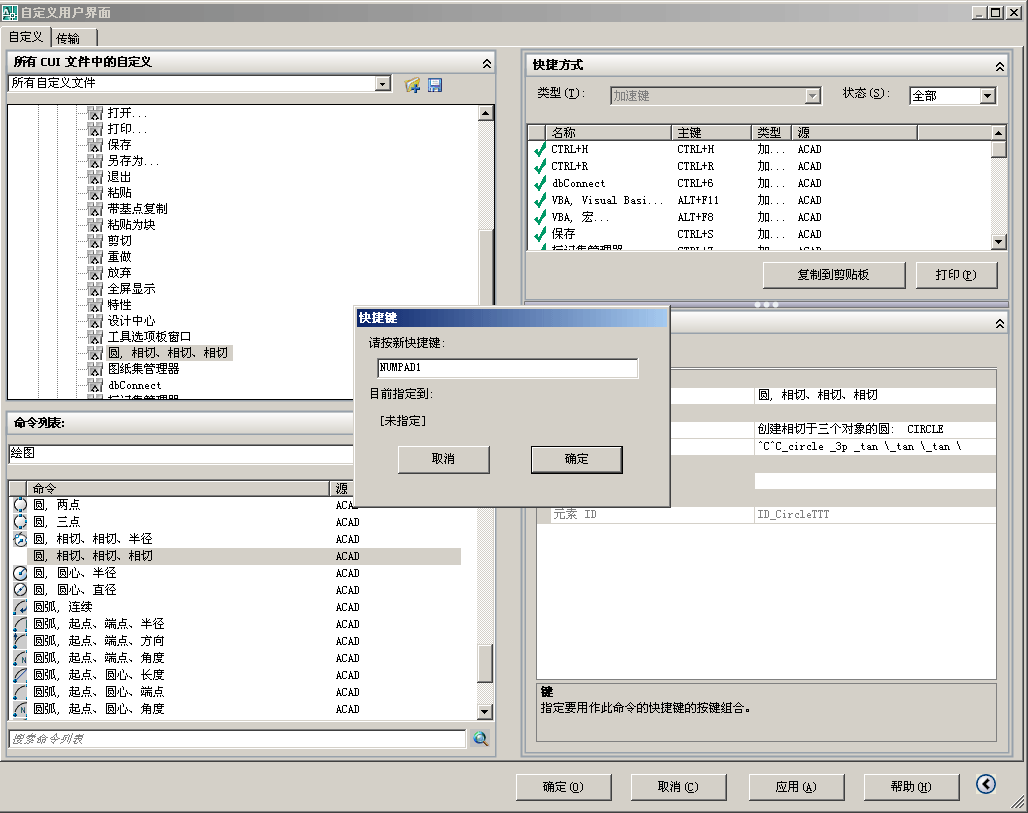Click the green check mark for CTRL+H
The width and height of the screenshot is (1028, 813).
pyautogui.click(x=540, y=149)
